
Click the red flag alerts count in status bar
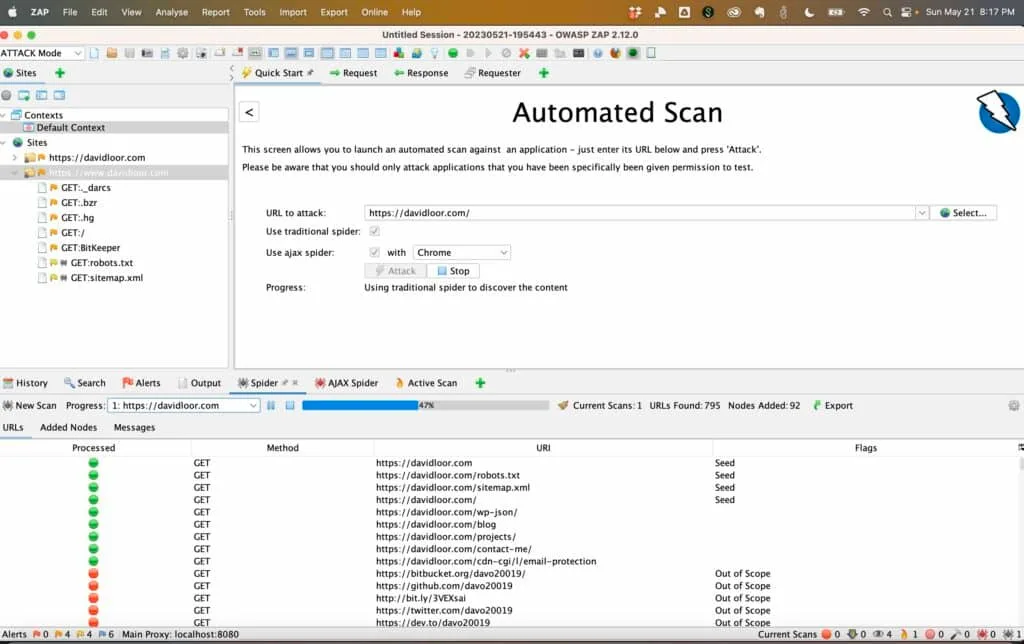(x=40, y=634)
